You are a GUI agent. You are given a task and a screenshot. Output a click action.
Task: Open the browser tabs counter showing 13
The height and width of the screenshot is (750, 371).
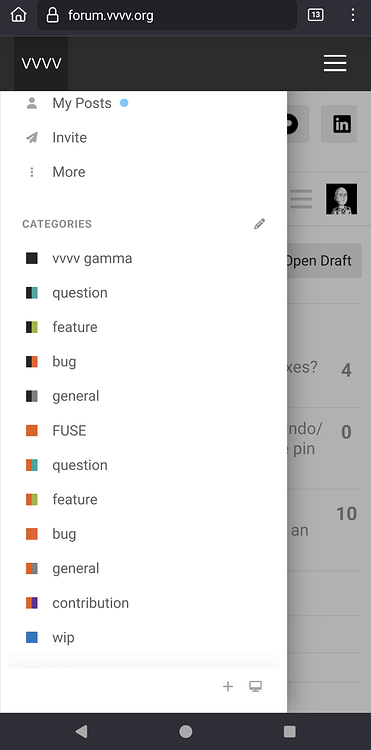click(316, 15)
